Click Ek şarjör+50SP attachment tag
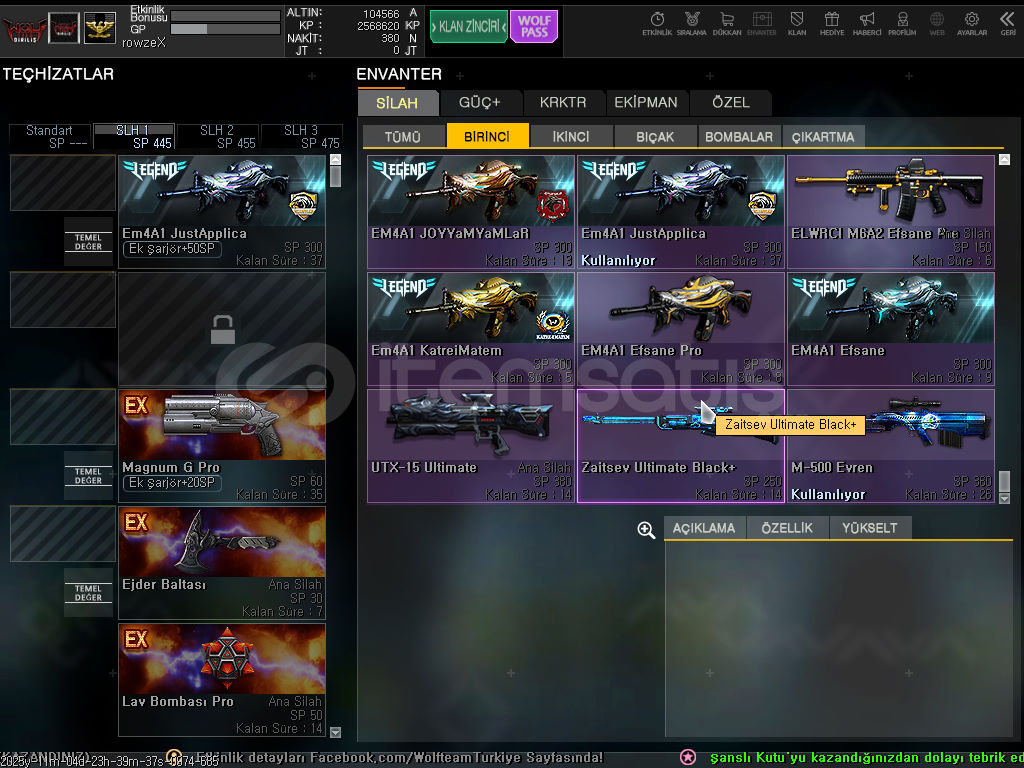 click(x=172, y=249)
